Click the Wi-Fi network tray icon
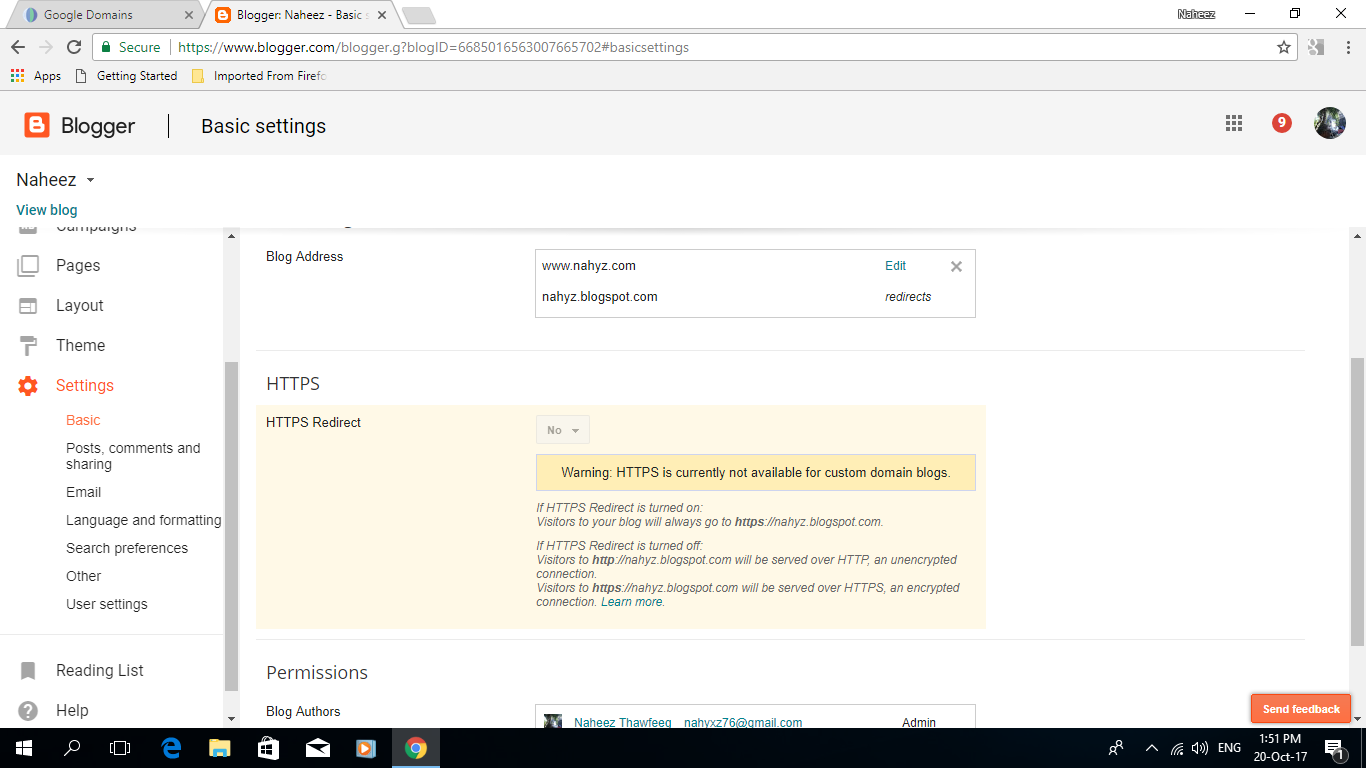1366x768 pixels. point(1177,748)
